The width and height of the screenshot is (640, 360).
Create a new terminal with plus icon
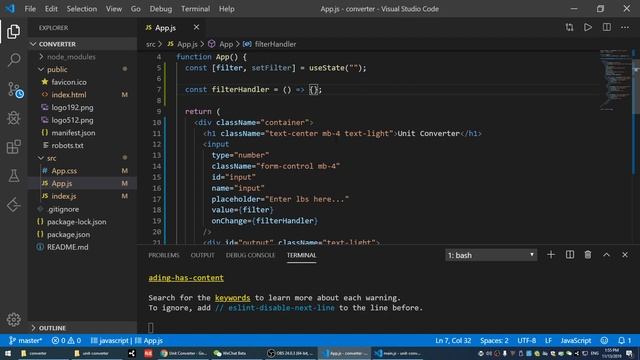[x=551, y=255]
